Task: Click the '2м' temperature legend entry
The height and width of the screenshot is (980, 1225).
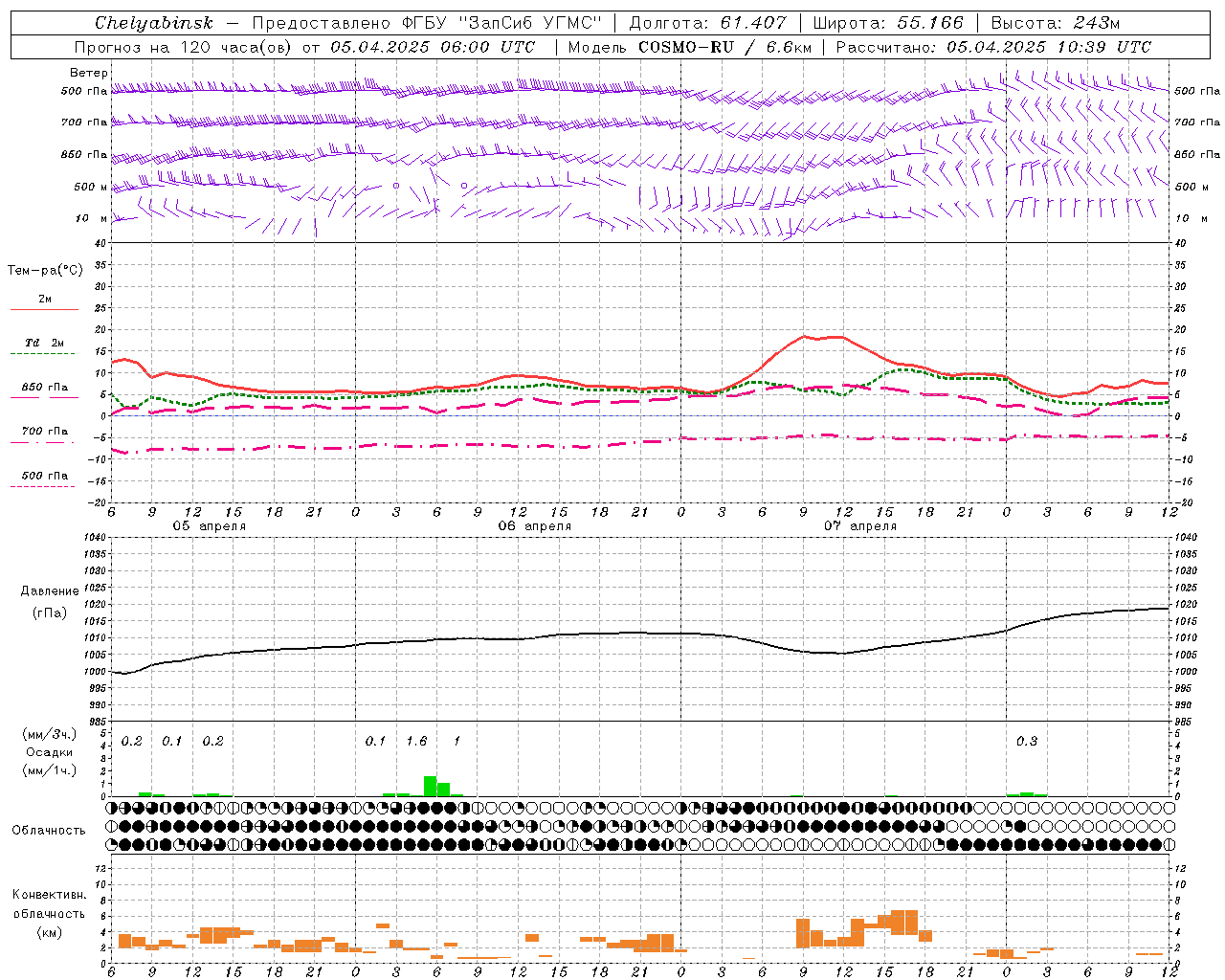Action: [x=45, y=299]
